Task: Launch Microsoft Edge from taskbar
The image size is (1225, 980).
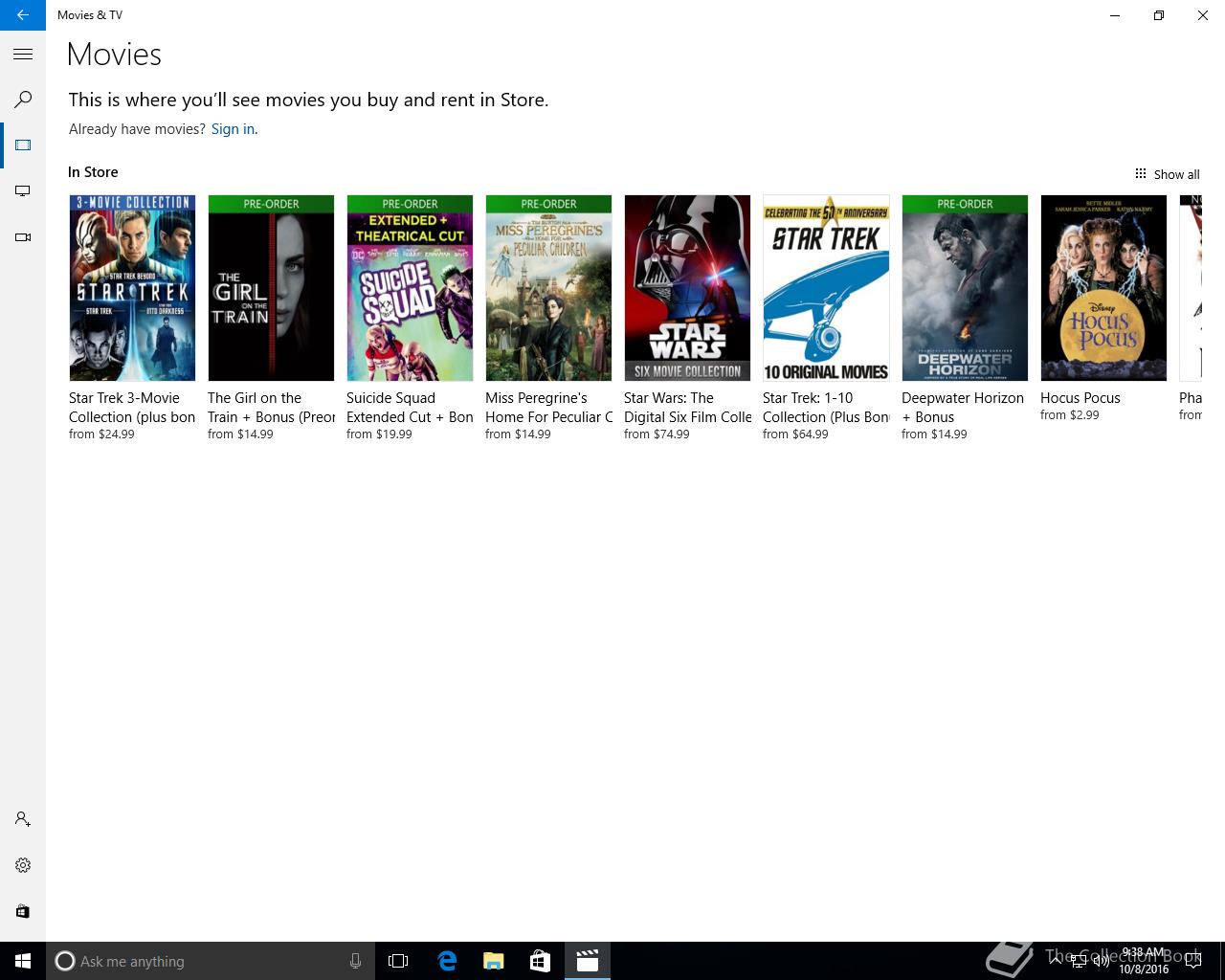Action: [x=447, y=961]
